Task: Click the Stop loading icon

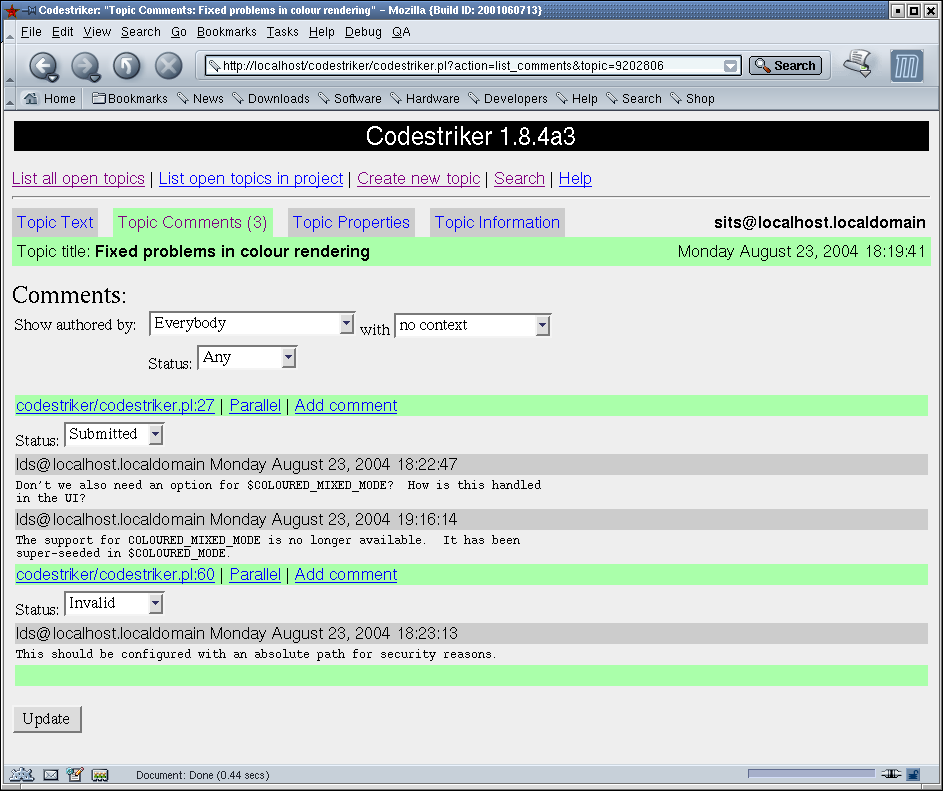Action: click(169, 66)
